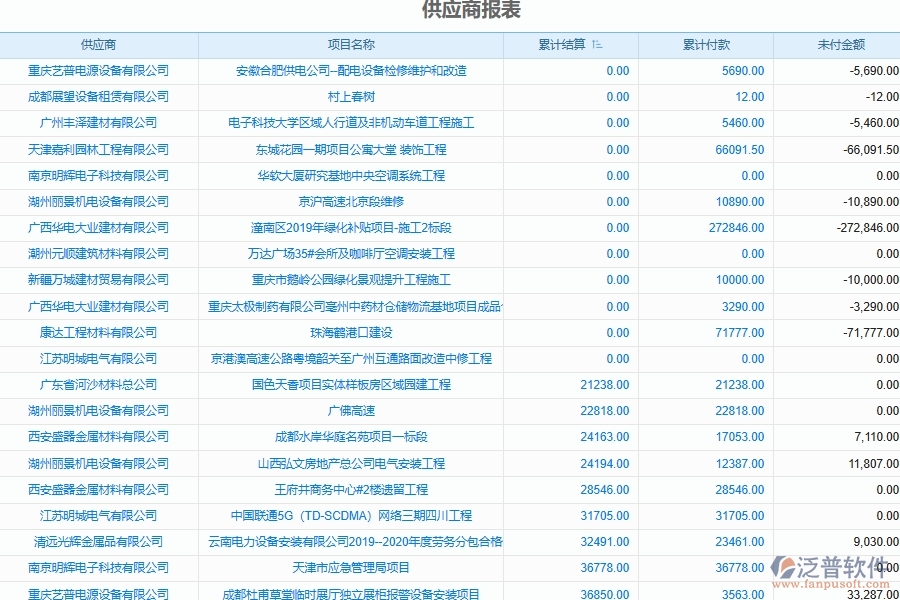Select supplier 重庆艺普电源设备有限公司
The height and width of the screenshot is (600, 900).
click(x=100, y=70)
